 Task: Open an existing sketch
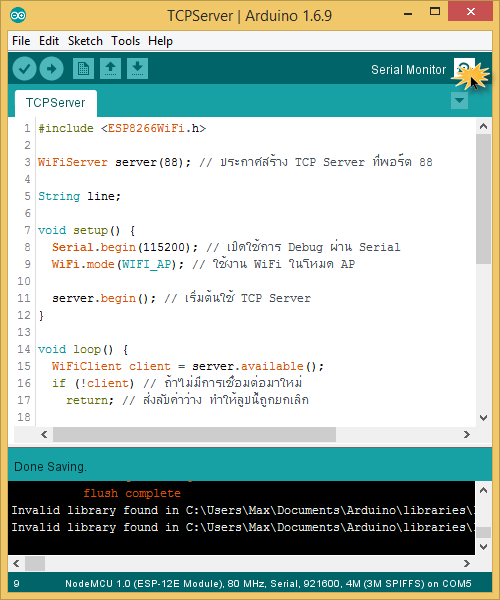click(x=111, y=68)
